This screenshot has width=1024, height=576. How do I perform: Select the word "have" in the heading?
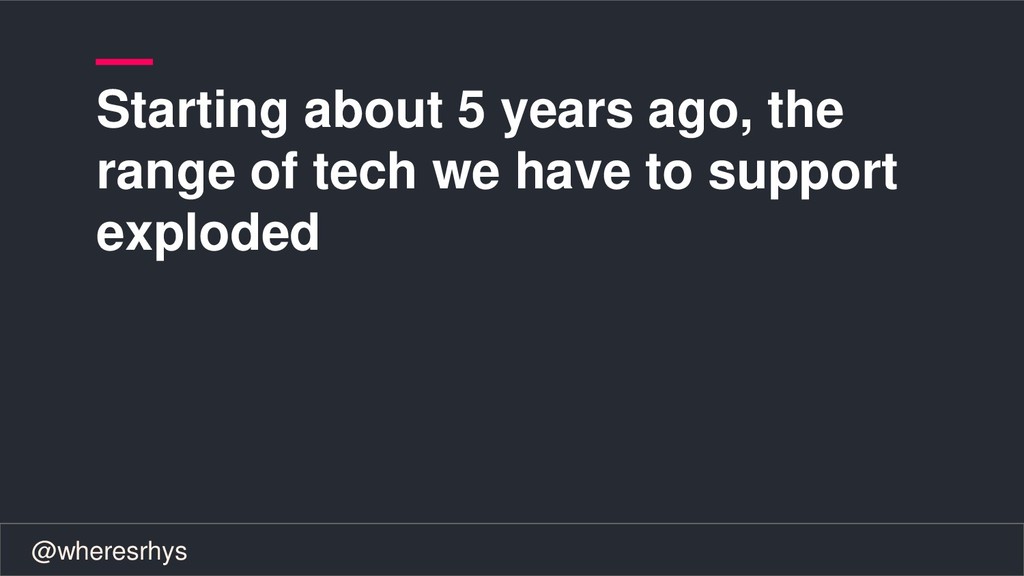click(x=573, y=171)
